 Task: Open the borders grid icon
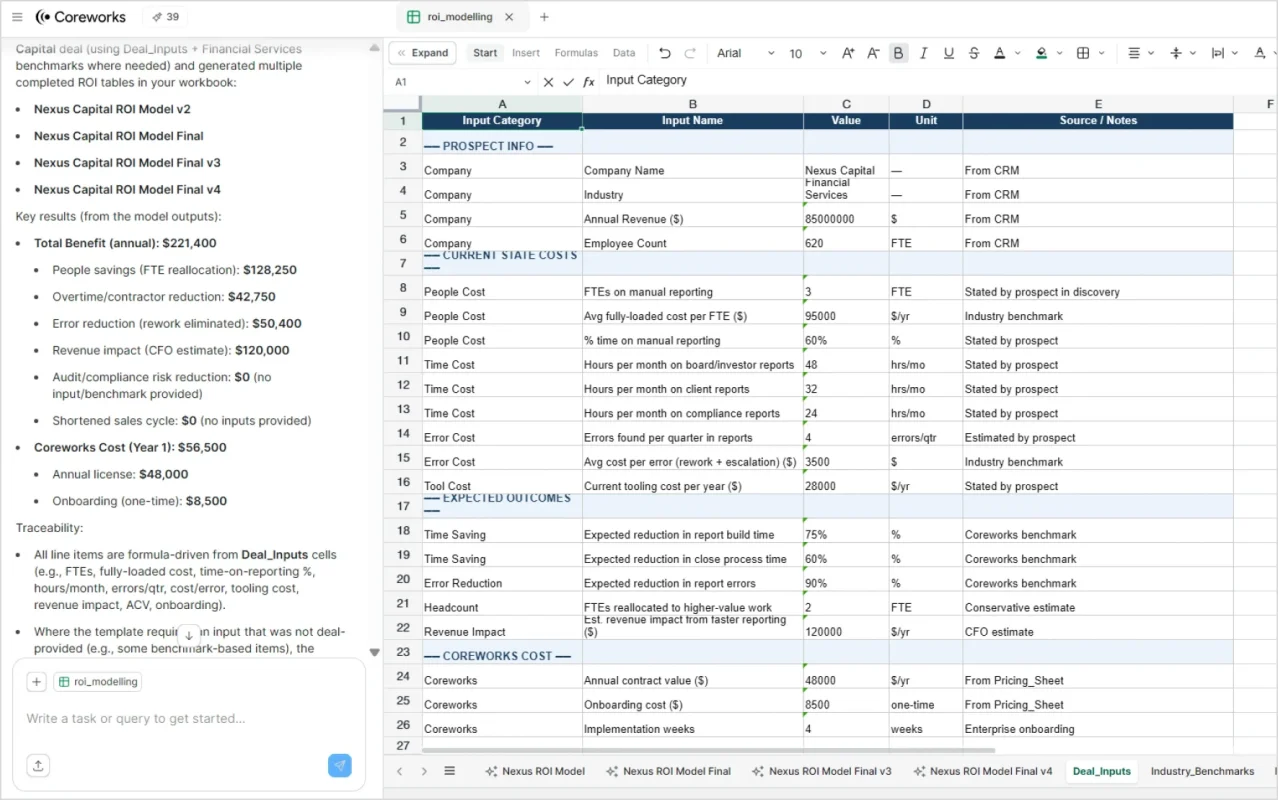[1086, 53]
